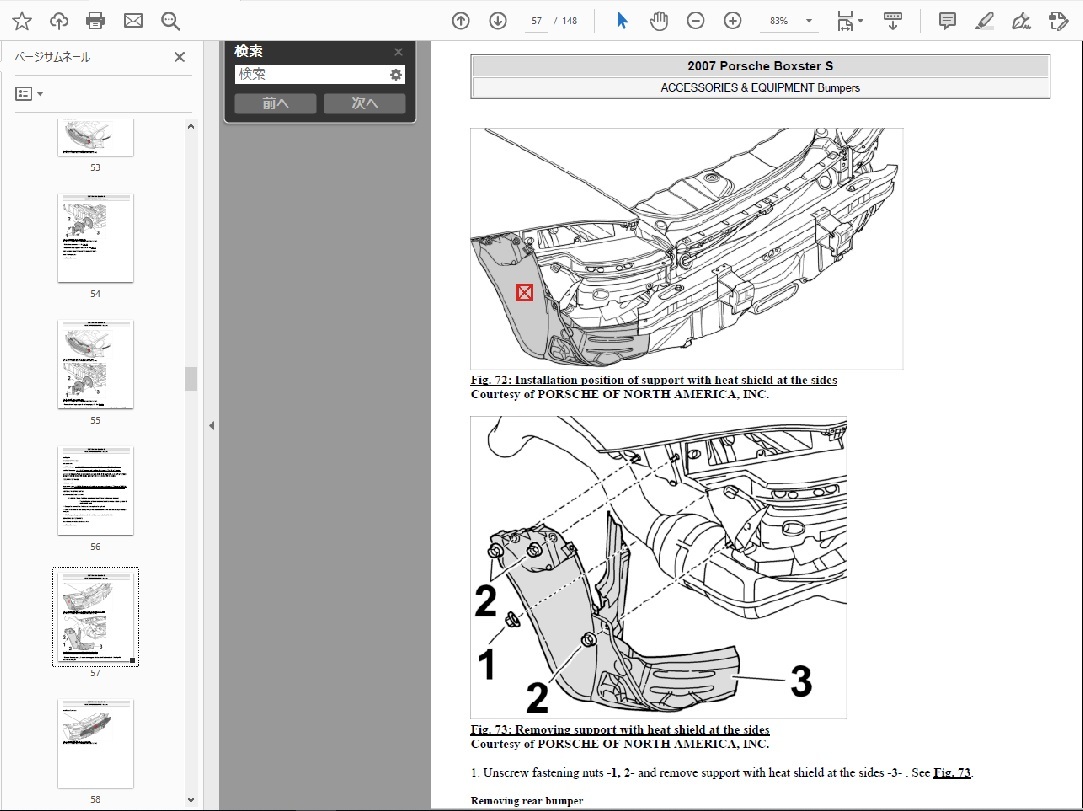This screenshot has width=1083, height=811.
Task: Open the sign document tool
Action: tap(1021, 21)
